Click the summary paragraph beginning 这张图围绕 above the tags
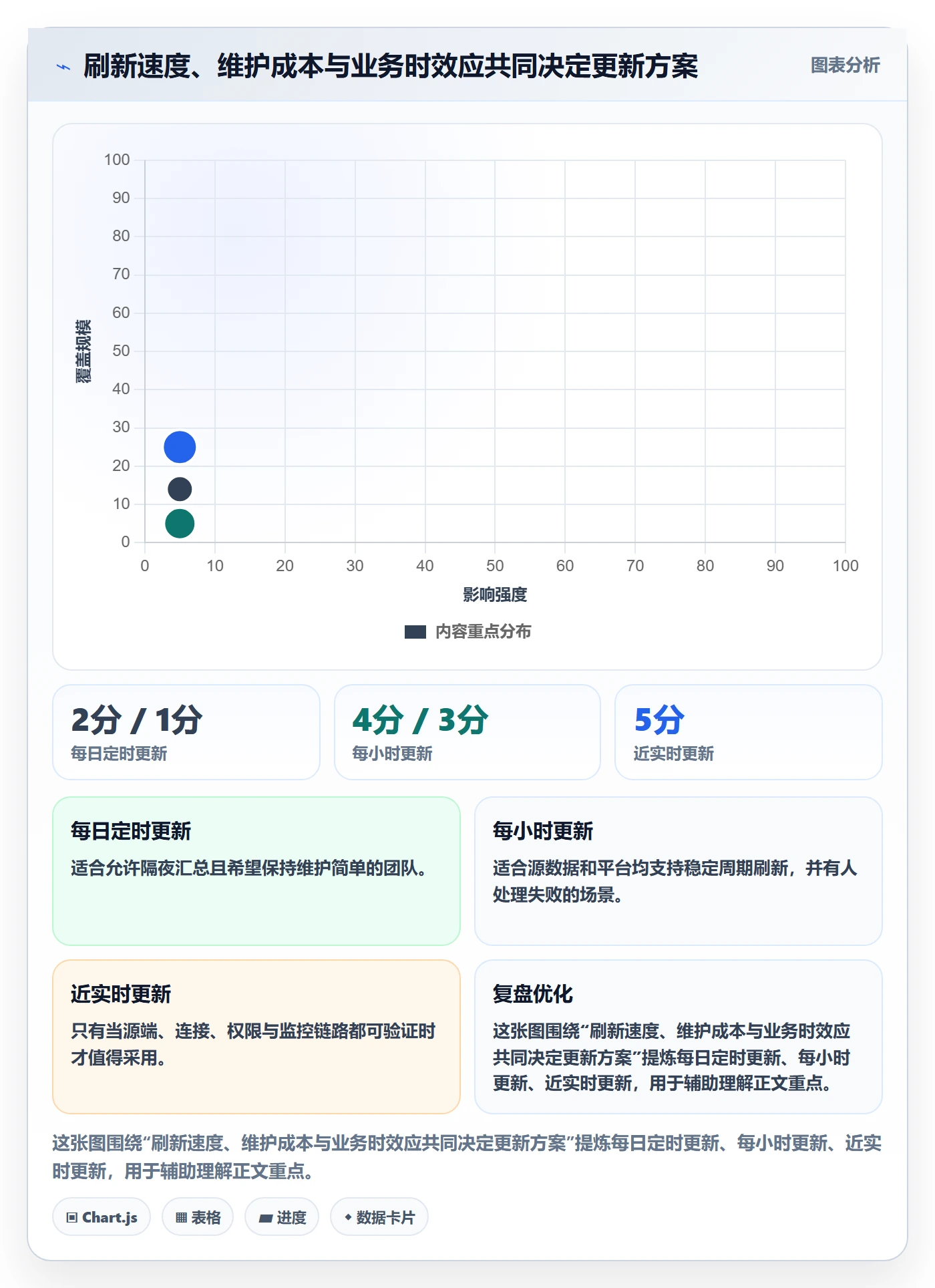Image resolution: width=935 pixels, height=1288 pixels. tap(467, 1156)
